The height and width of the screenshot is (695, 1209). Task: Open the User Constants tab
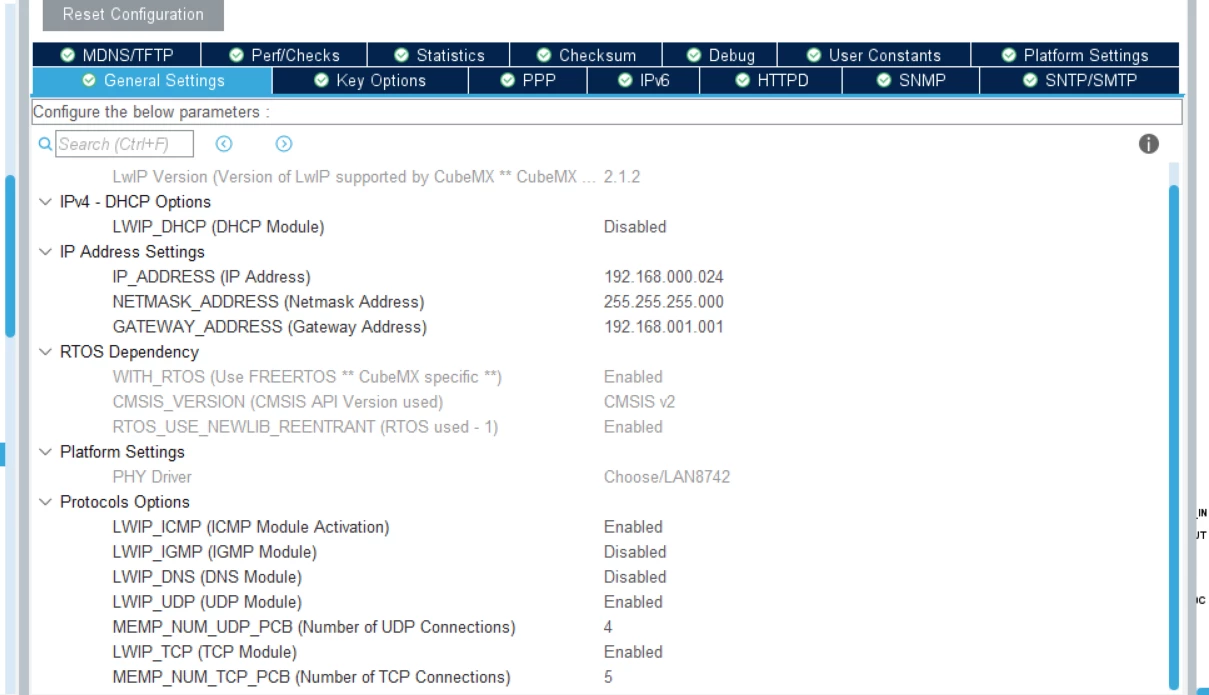(874, 55)
